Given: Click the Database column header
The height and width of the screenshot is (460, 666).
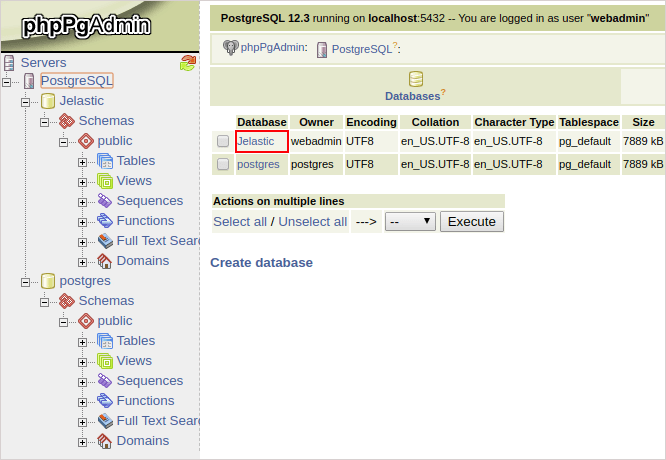Looking at the screenshot, I should pos(262,122).
